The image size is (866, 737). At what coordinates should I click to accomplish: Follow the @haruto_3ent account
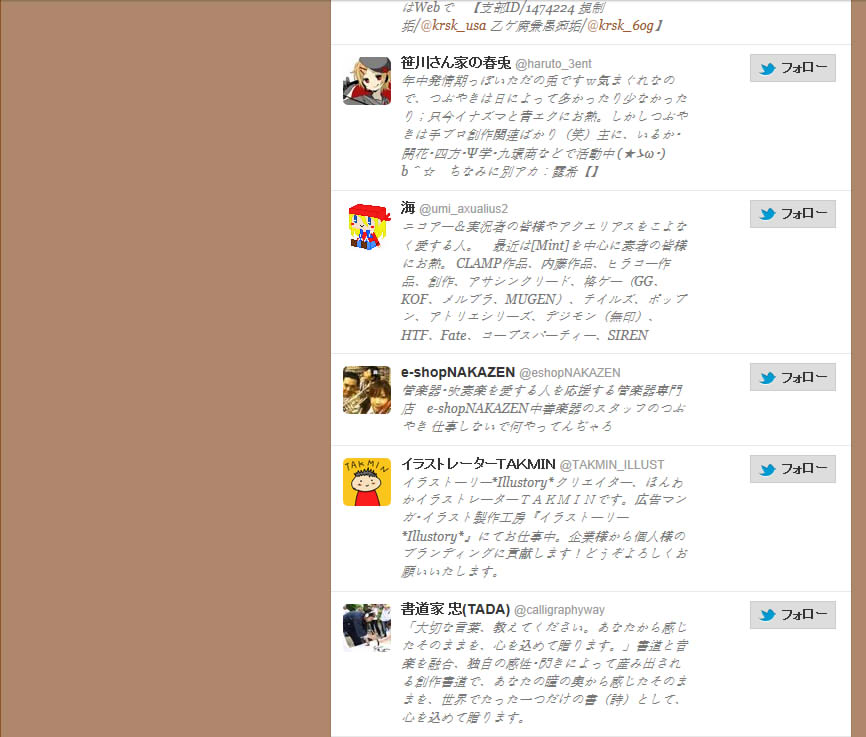pyautogui.click(x=793, y=68)
